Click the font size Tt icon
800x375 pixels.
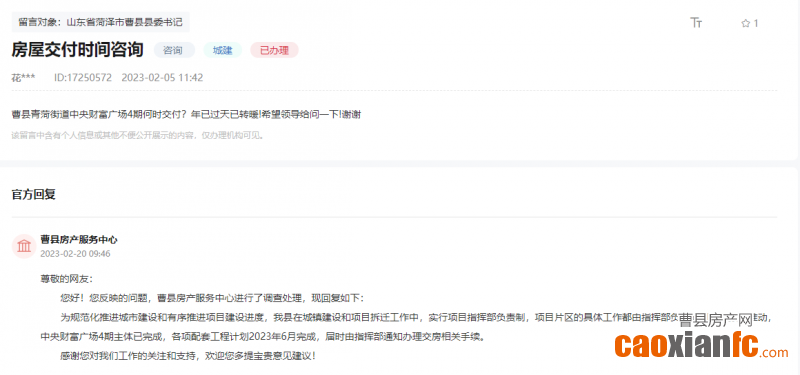[x=696, y=22]
